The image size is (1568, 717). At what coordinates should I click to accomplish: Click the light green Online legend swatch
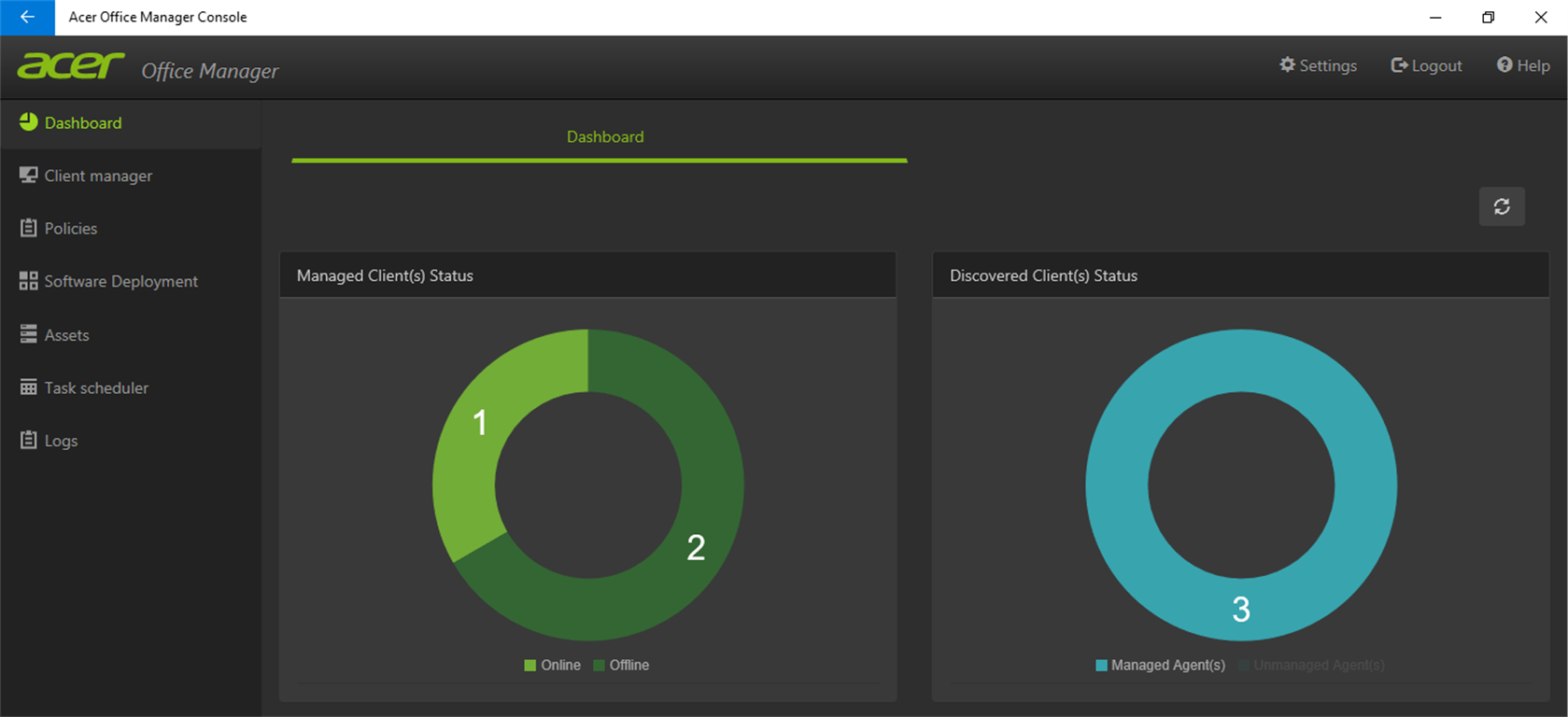point(530,665)
